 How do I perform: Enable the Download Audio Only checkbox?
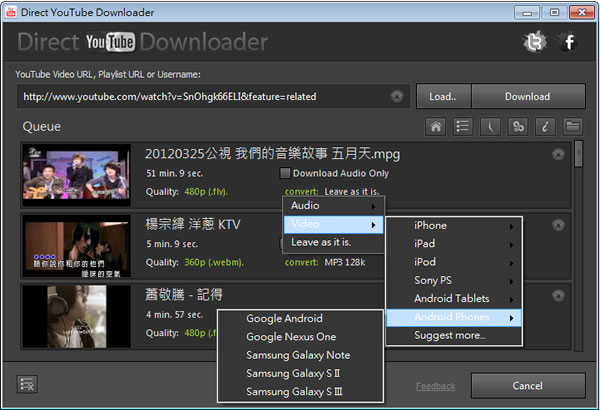click(285, 173)
